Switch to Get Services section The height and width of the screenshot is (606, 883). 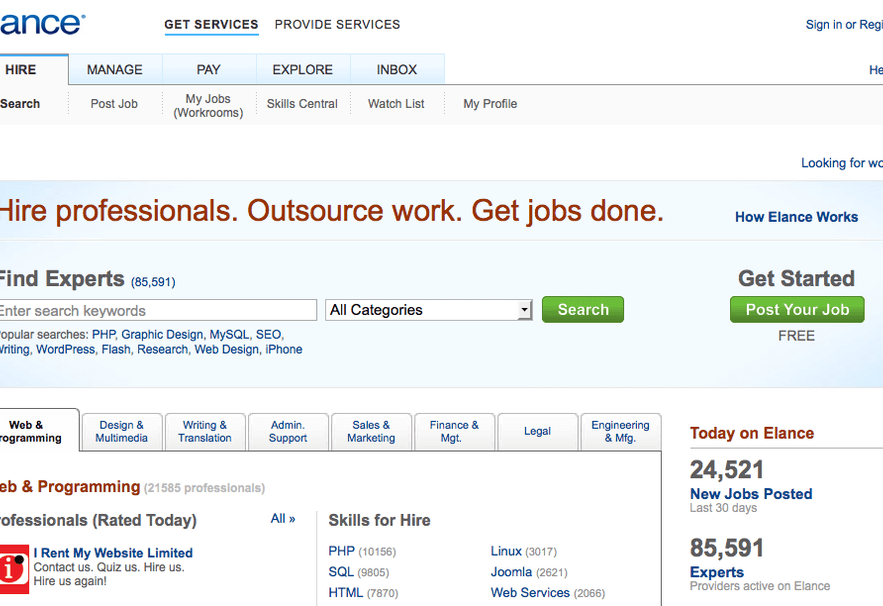(x=211, y=25)
